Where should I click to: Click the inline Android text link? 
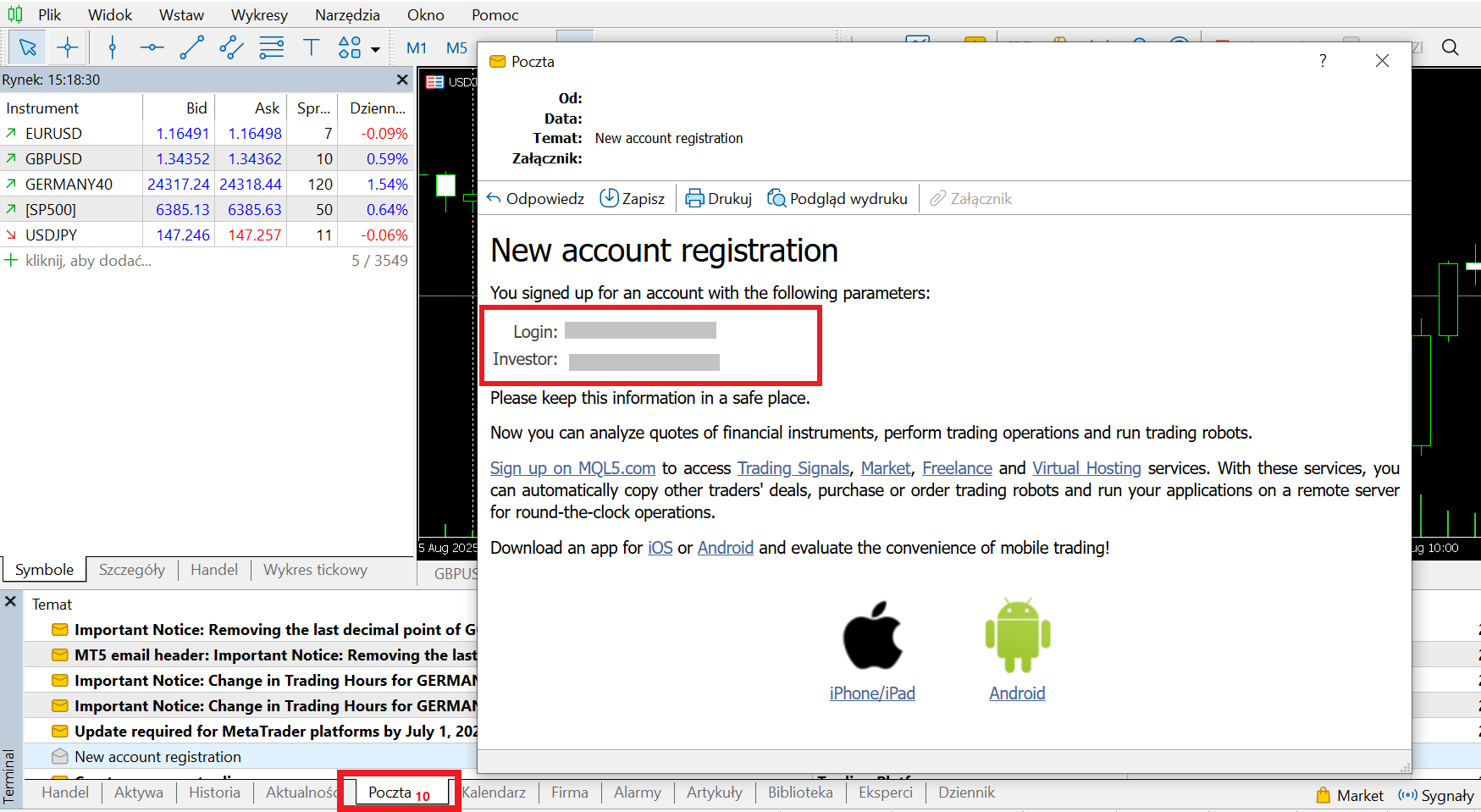point(726,548)
